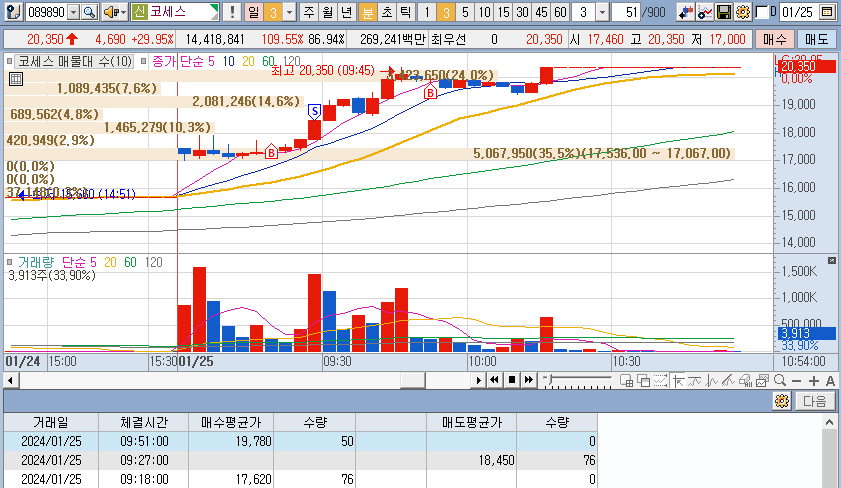The width and height of the screenshot is (841, 488).
Task: Close the volume panel with X icon
Action: (831, 261)
